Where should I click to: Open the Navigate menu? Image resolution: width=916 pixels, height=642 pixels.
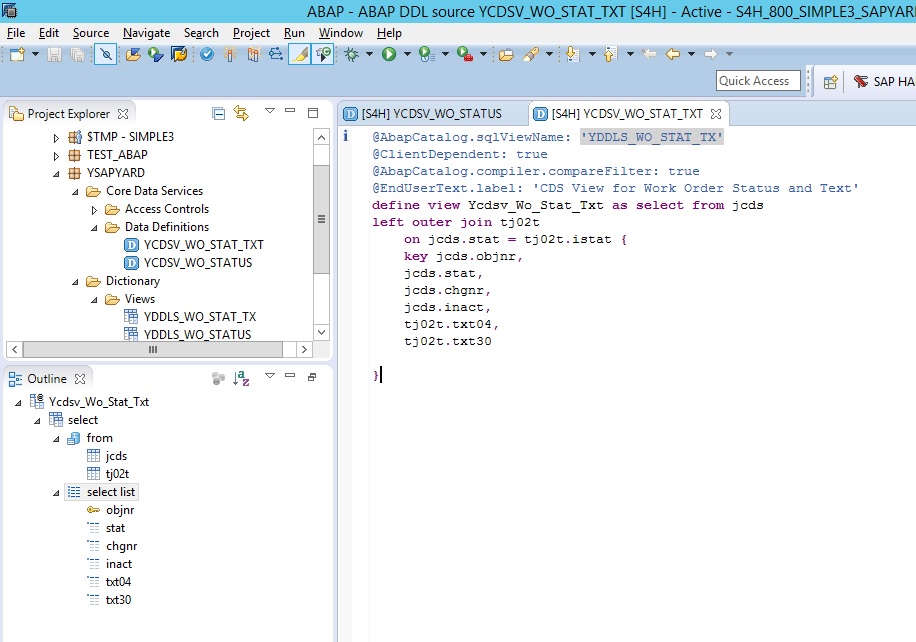pyautogui.click(x=146, y=33)
